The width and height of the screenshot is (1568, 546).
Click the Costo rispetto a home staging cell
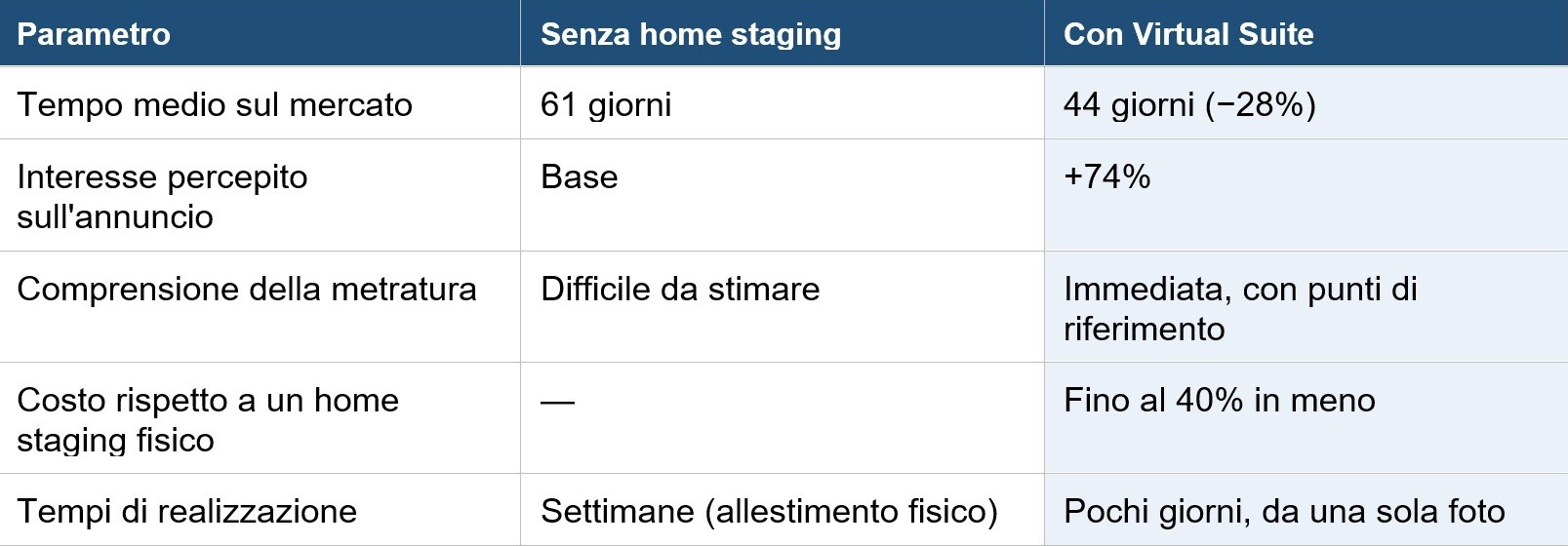(x=260, y=418)
